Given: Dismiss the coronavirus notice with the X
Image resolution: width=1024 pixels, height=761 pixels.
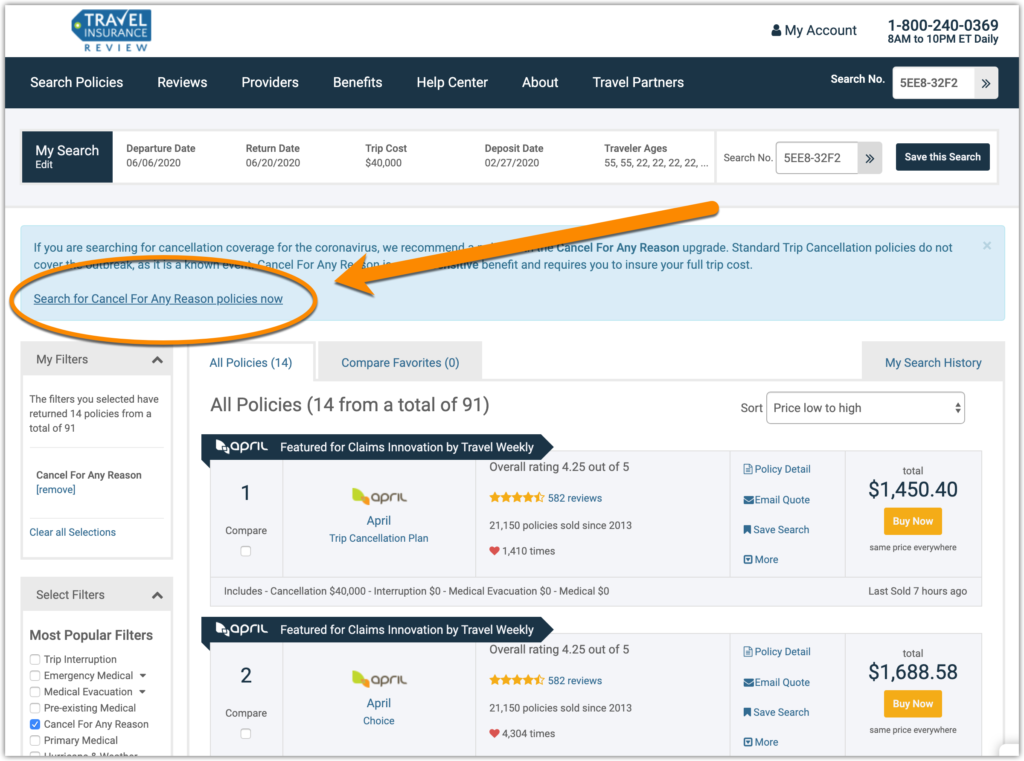Looking at the screenshot, I should (987, 246).
